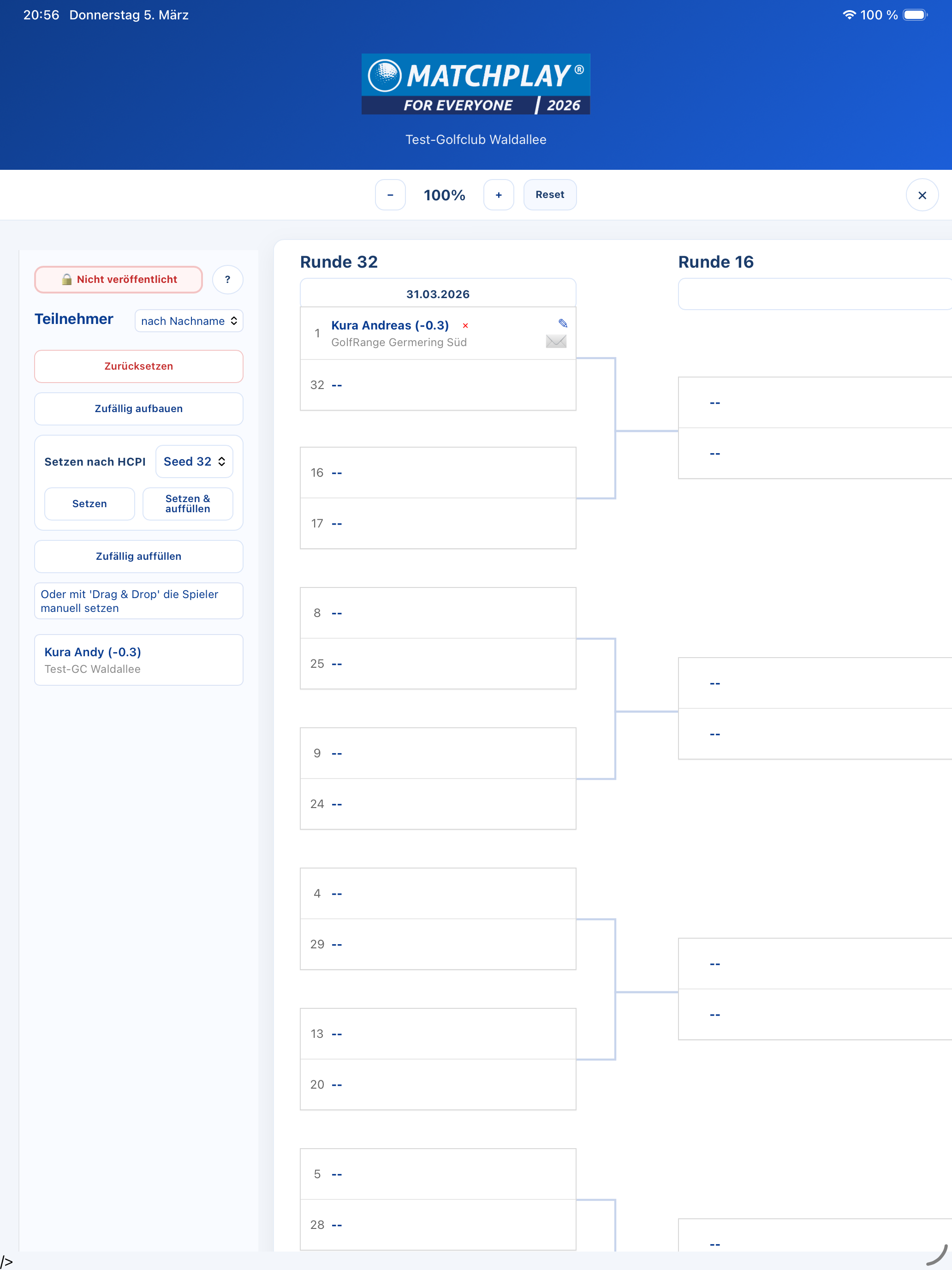Click the empty bracket slot for seed 13
Viewport: 952px width, 1270px height.
(x=438, y=1034)
